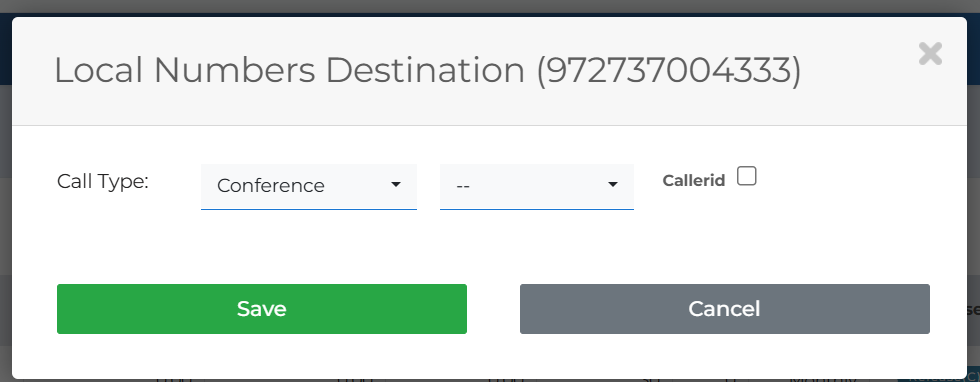Cancel the destination changes
Screen dimensions: 980x382
(725, 309)
